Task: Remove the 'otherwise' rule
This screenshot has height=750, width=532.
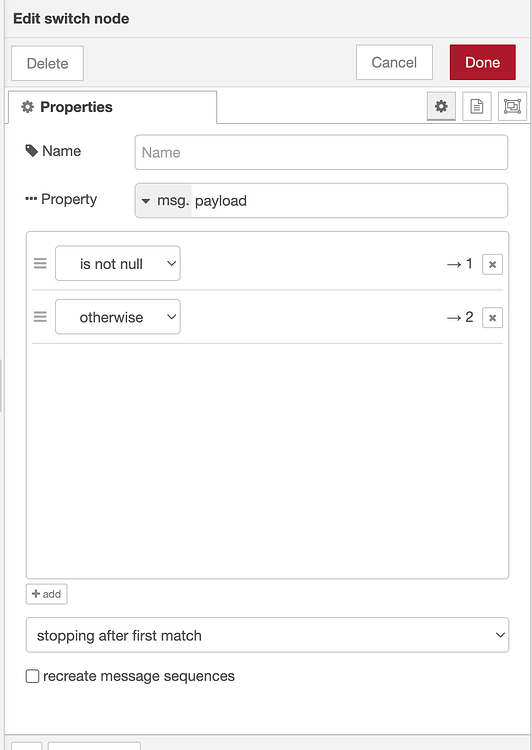Action: click(492, 318)
